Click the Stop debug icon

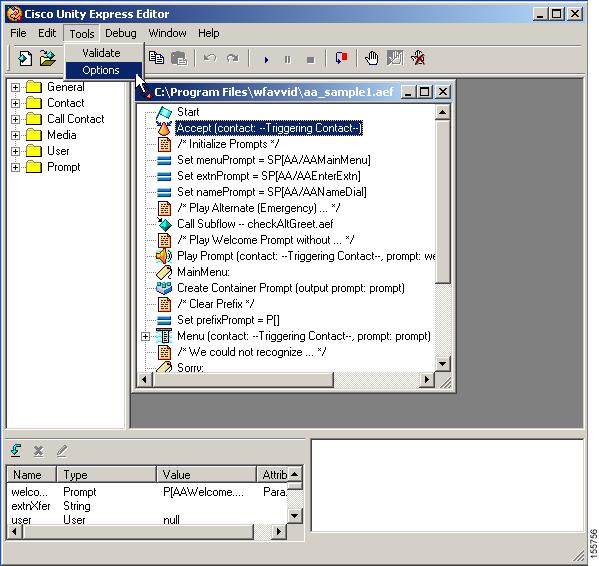click(x=311, y=60)
